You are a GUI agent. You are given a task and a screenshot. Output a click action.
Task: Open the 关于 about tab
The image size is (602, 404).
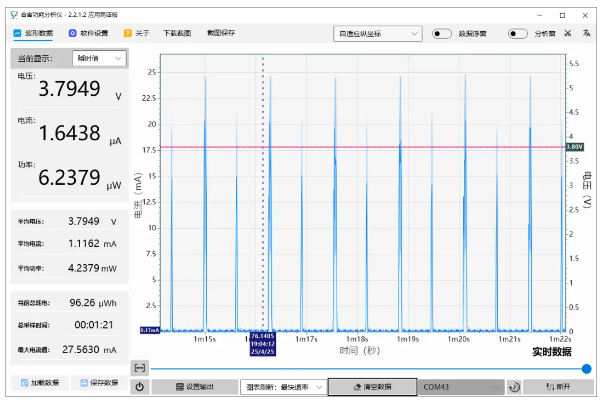tap(136, 33)
